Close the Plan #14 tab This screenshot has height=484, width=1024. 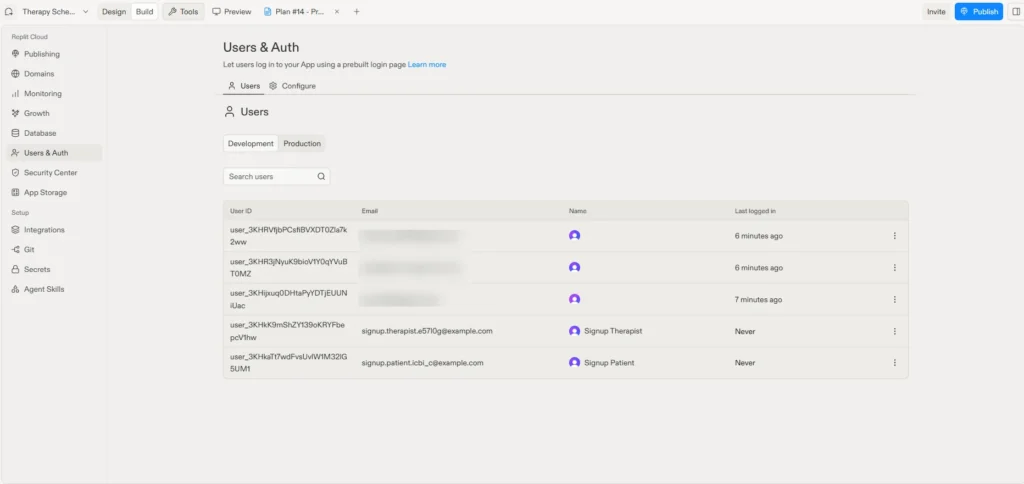point(337,12)
